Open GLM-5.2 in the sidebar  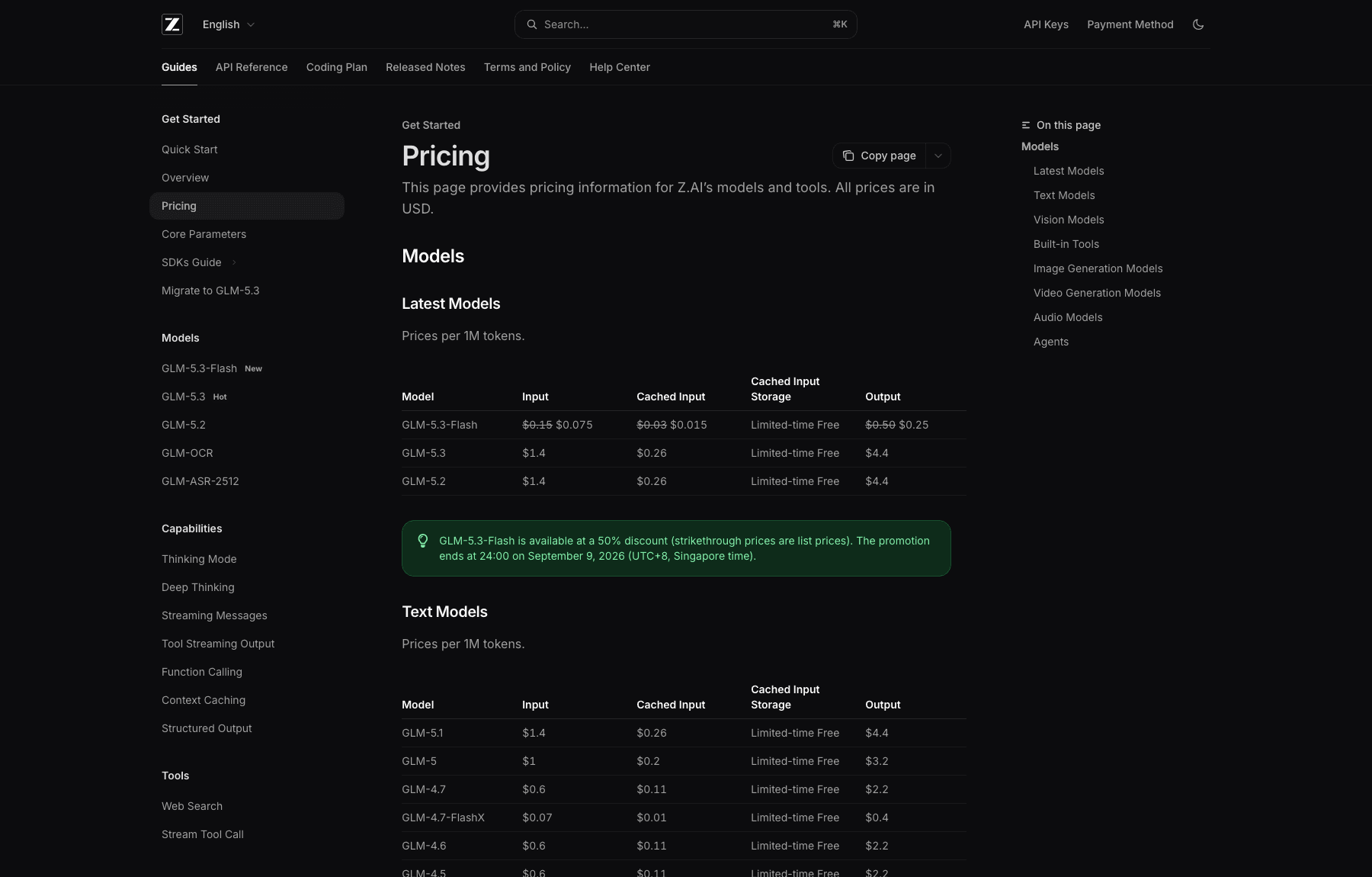click(247, 425)
